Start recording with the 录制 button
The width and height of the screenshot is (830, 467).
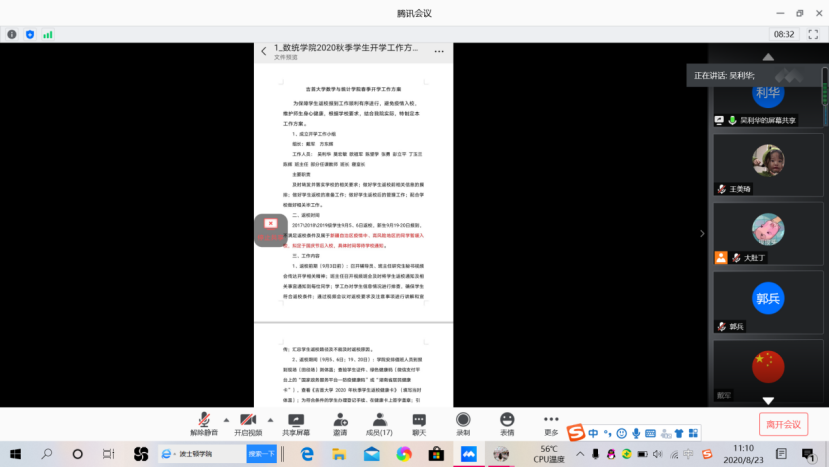click(463, 423)
